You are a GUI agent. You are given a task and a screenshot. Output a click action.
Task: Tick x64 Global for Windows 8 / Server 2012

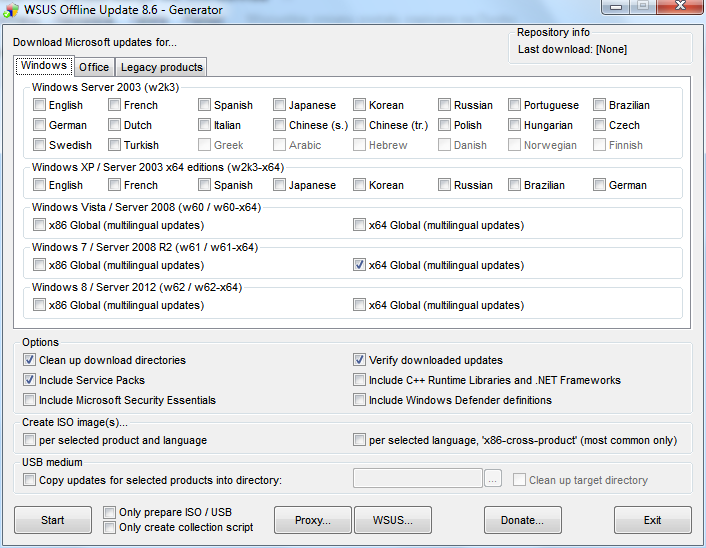pos(359,305)
